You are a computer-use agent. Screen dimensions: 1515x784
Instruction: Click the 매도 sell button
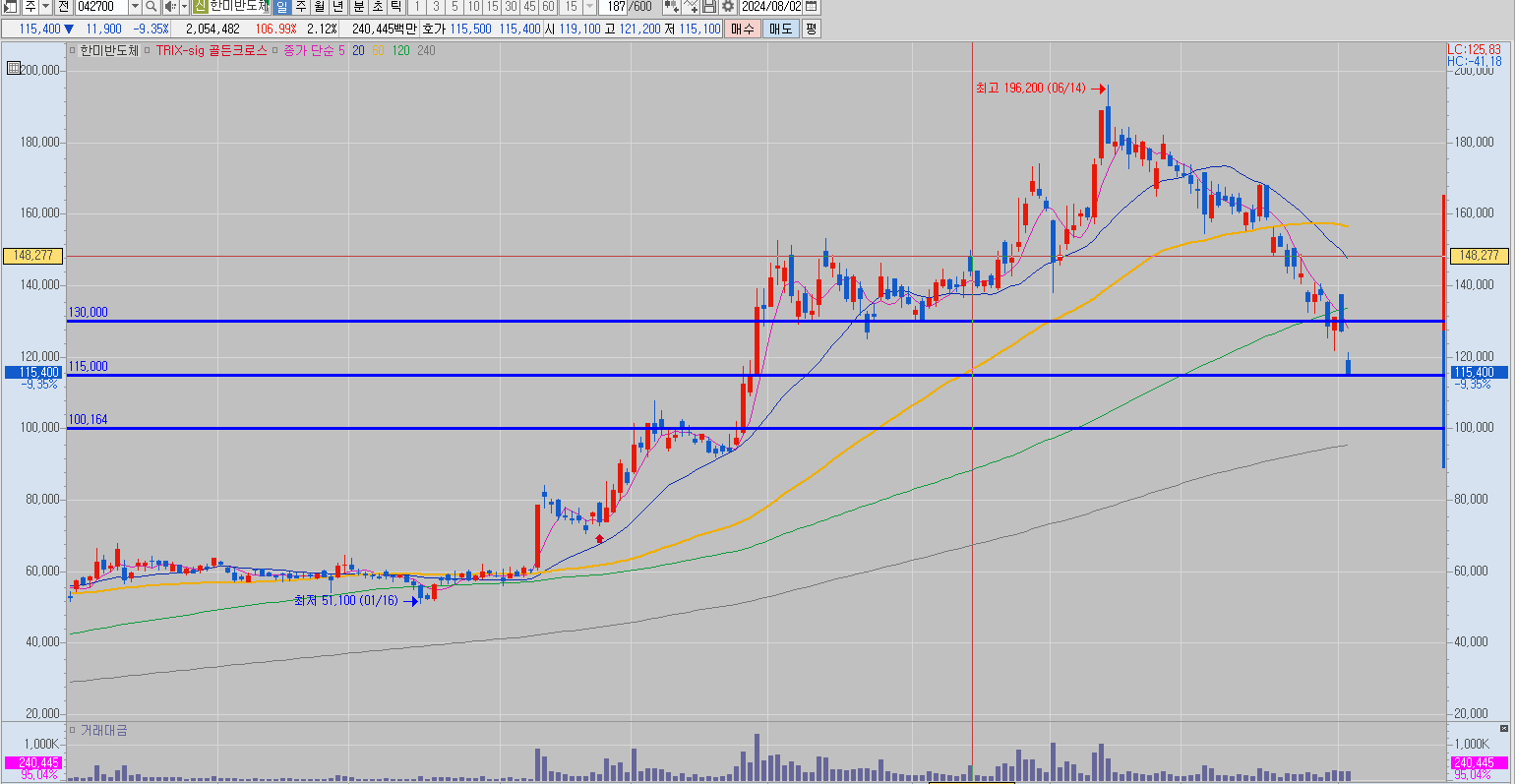click(780, 29)
